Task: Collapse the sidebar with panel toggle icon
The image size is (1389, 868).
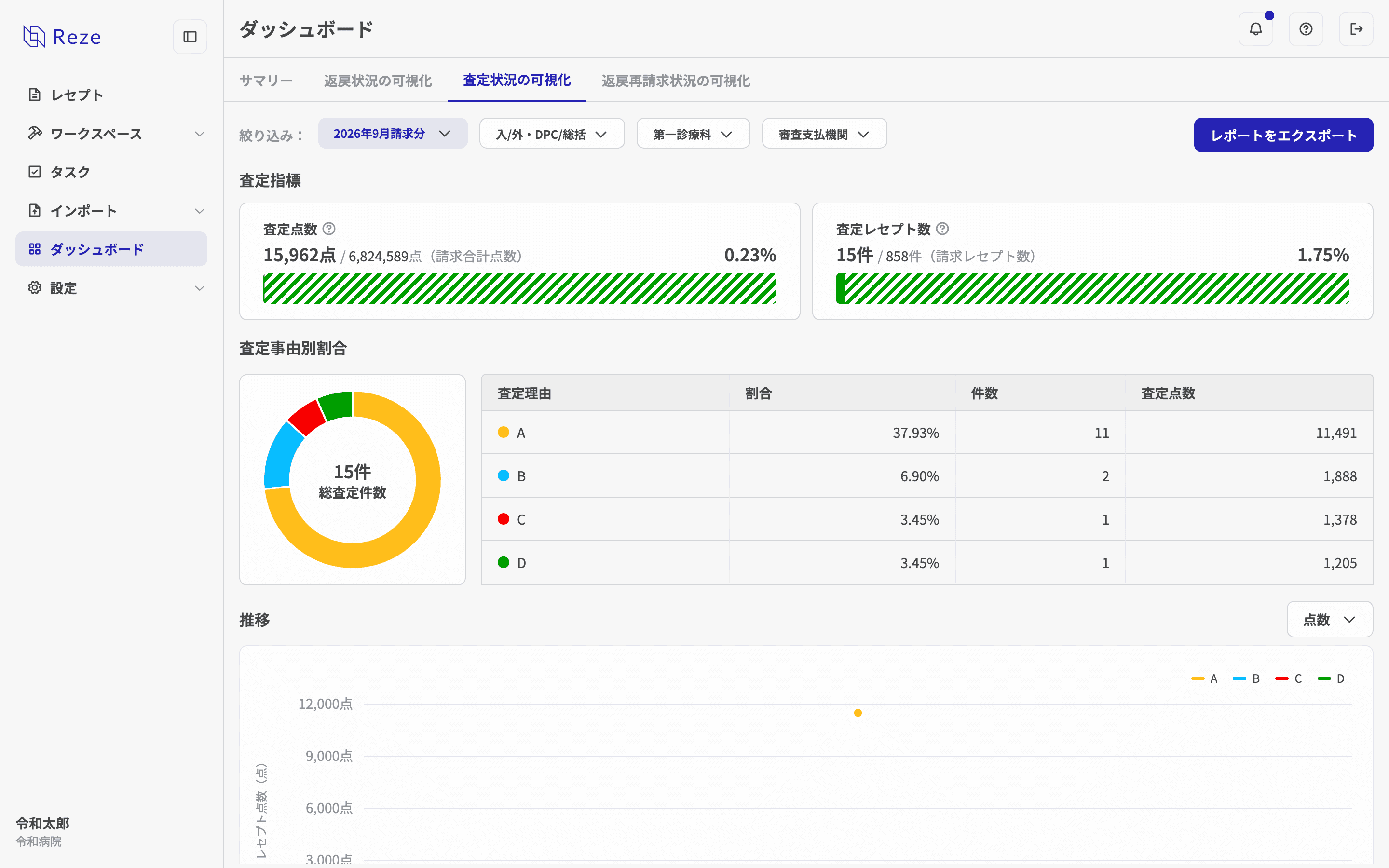Action: pos(190,37)
